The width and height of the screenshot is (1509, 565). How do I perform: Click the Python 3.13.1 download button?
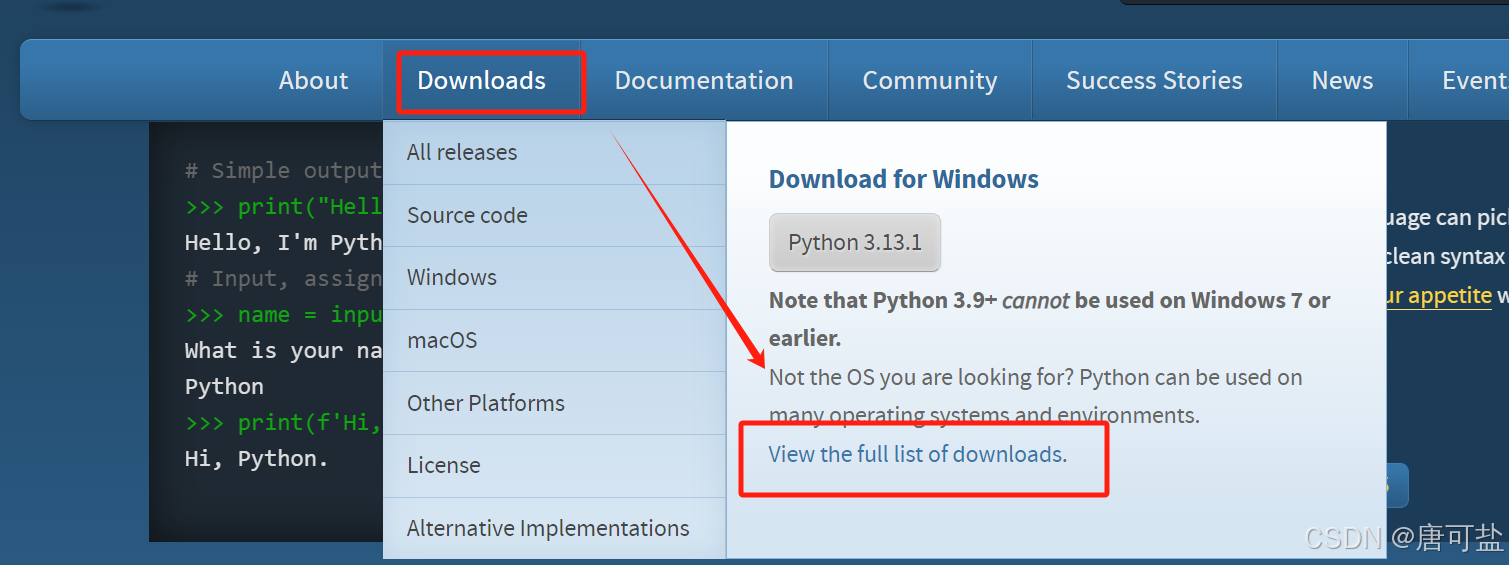(855, 242)
